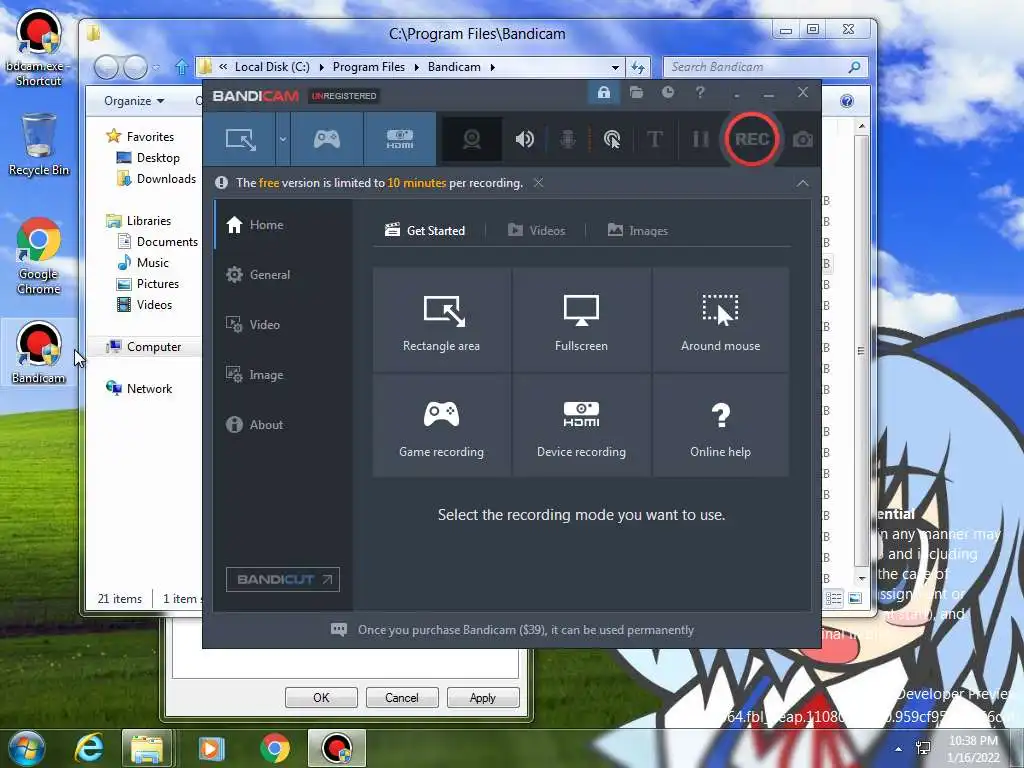Select Documents library
Screen dimensions: 1024x768
157,242
